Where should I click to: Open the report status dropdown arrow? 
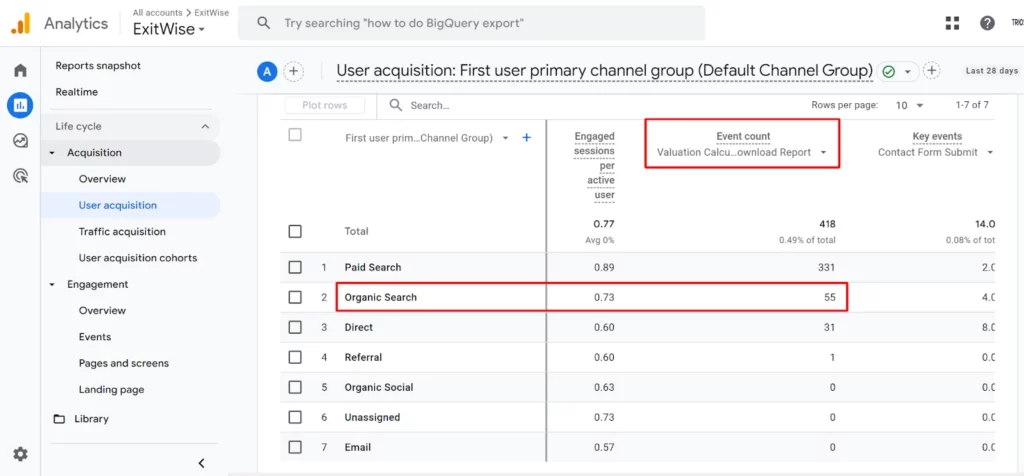coord(907,72)
